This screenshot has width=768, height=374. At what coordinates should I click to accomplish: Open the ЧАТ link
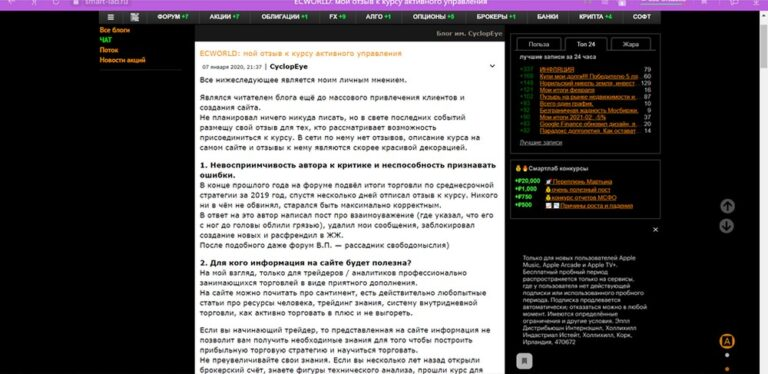point(106,40)
